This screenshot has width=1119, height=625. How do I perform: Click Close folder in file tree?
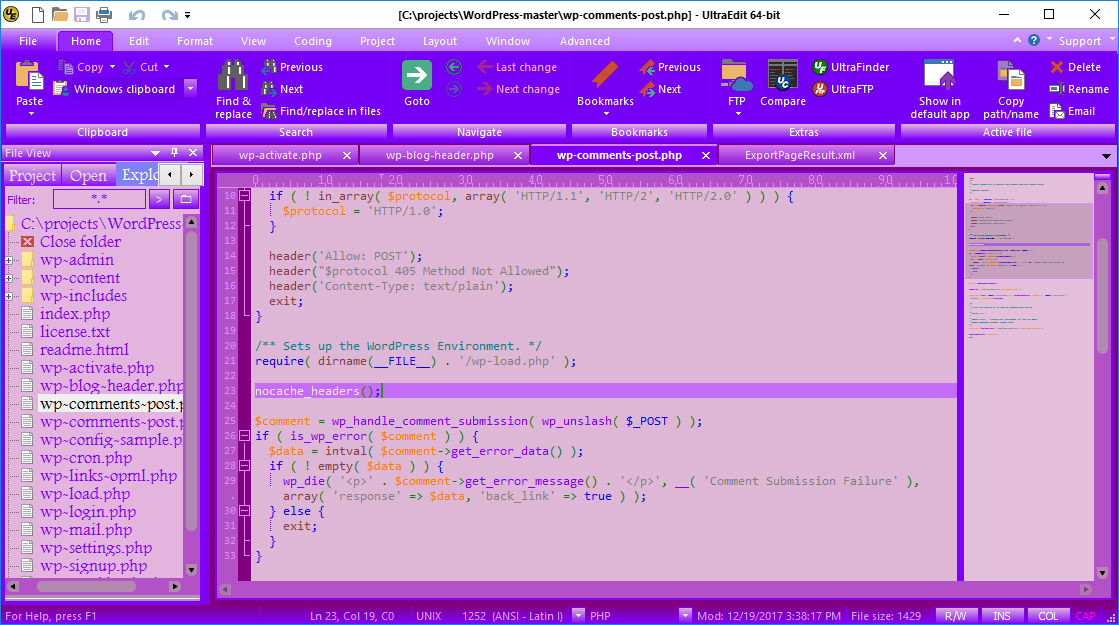point(80,242)
